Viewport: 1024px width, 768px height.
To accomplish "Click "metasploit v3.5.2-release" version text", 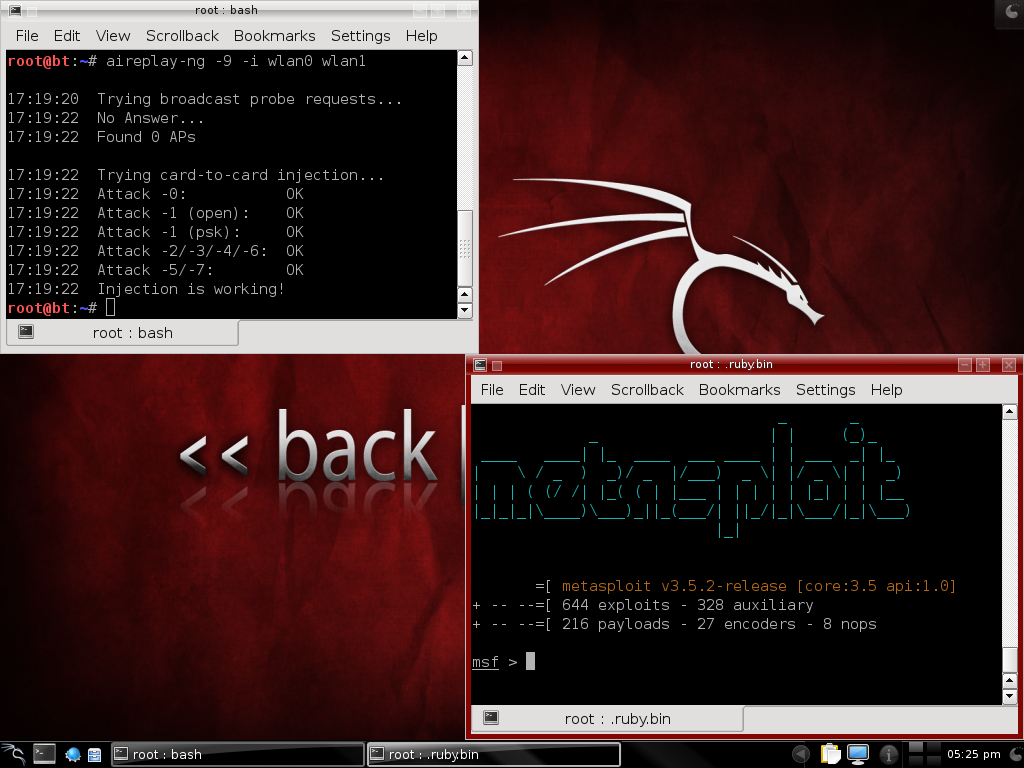I will (x=674, y=586).
